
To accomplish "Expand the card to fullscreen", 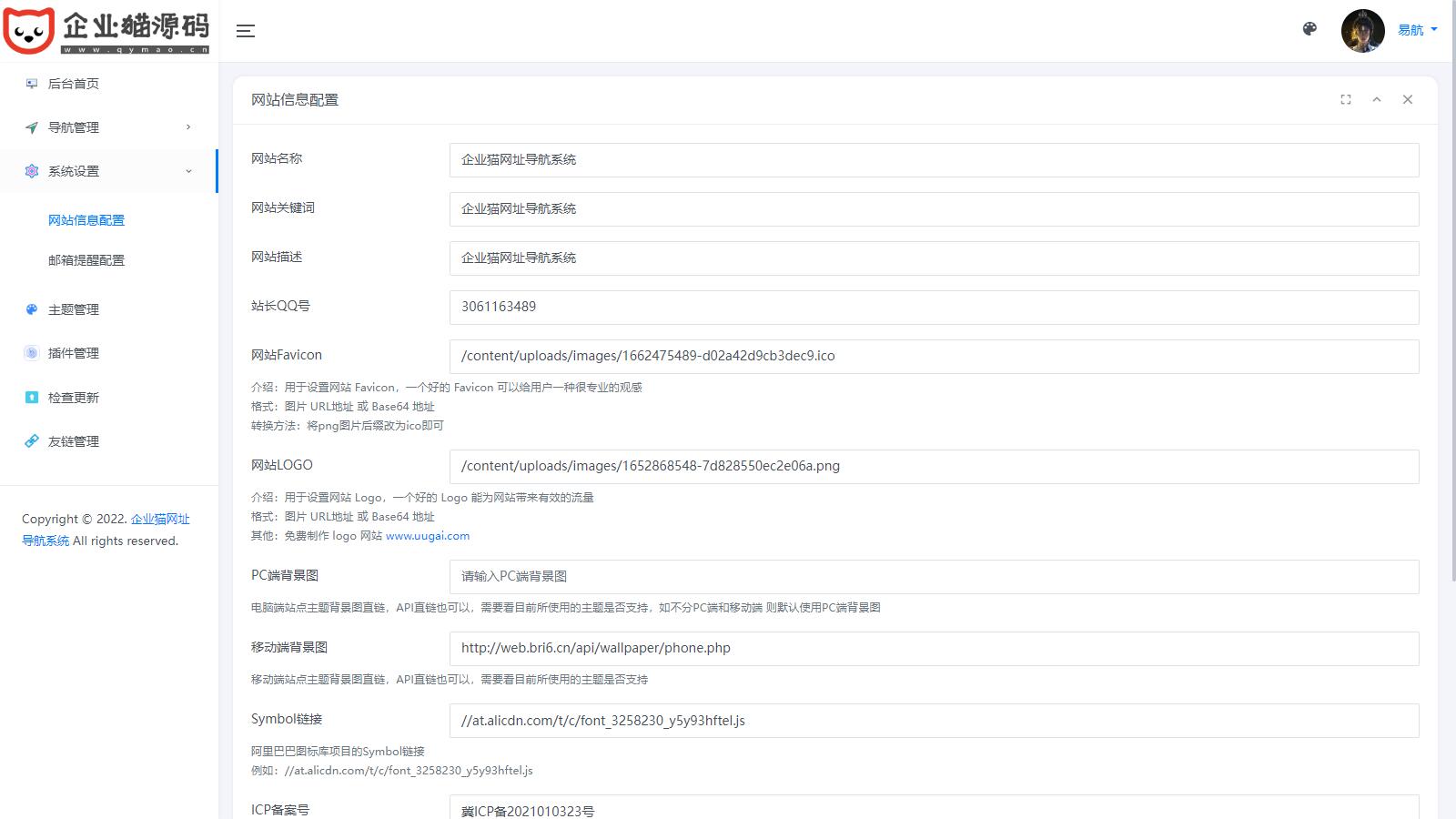I will pos(1346,100).
